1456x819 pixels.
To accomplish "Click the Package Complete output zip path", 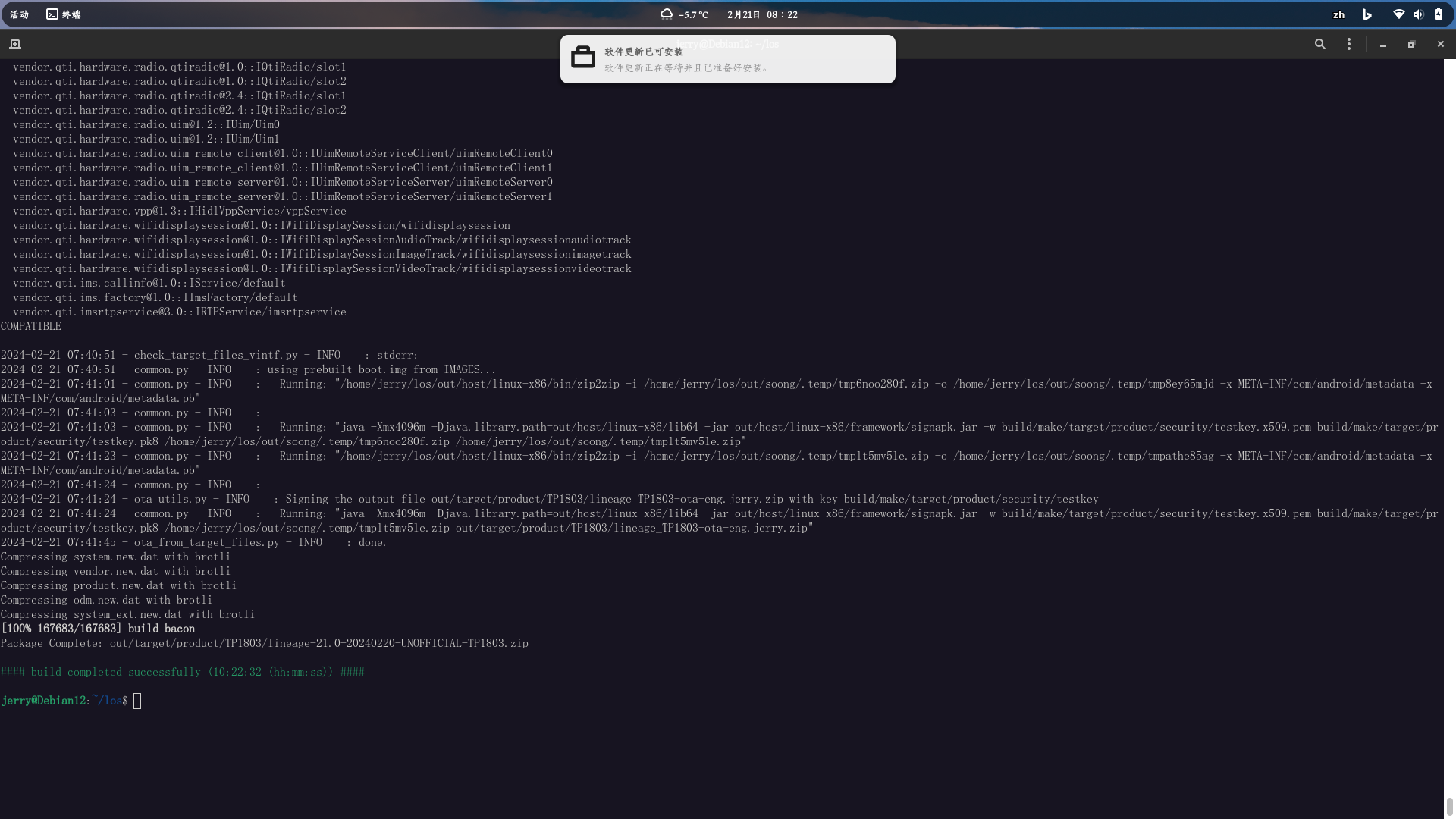I will coord(319,643).
